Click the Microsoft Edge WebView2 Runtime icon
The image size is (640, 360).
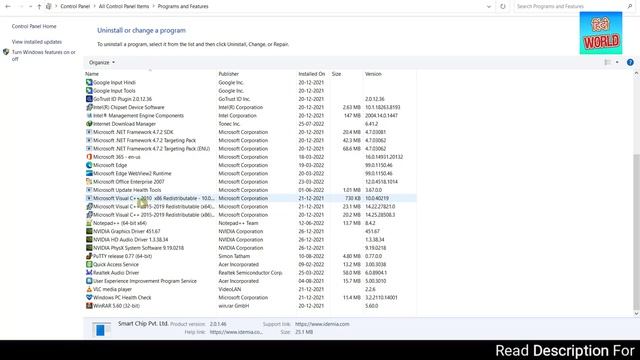pos(89,173)
